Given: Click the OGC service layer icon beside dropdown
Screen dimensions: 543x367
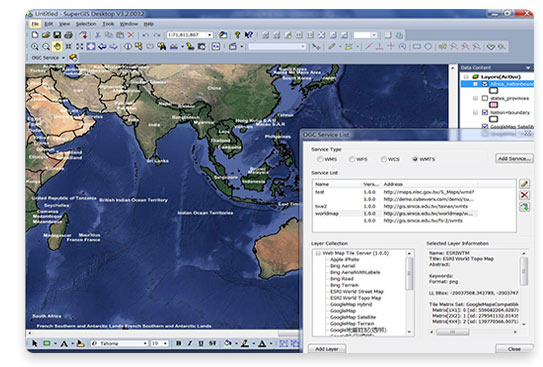Looking at the screenshot, I should pos(73,57).
